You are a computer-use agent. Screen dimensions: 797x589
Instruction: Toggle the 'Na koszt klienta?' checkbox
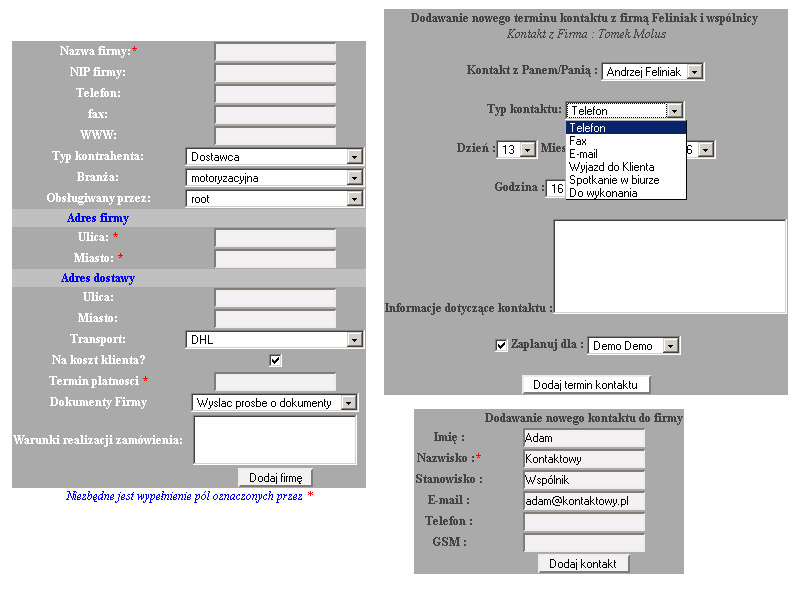[276, 360]
